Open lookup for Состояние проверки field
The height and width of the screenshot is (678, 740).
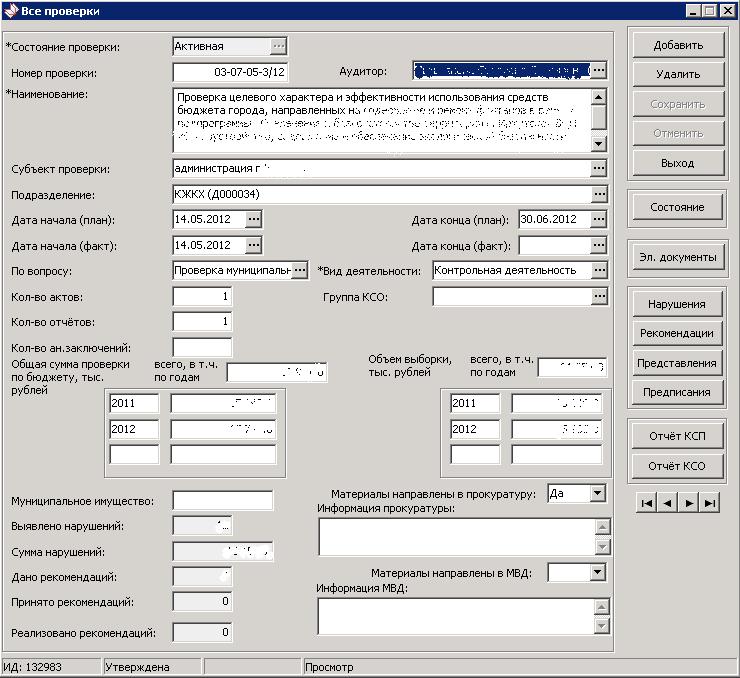pos(279,46)
